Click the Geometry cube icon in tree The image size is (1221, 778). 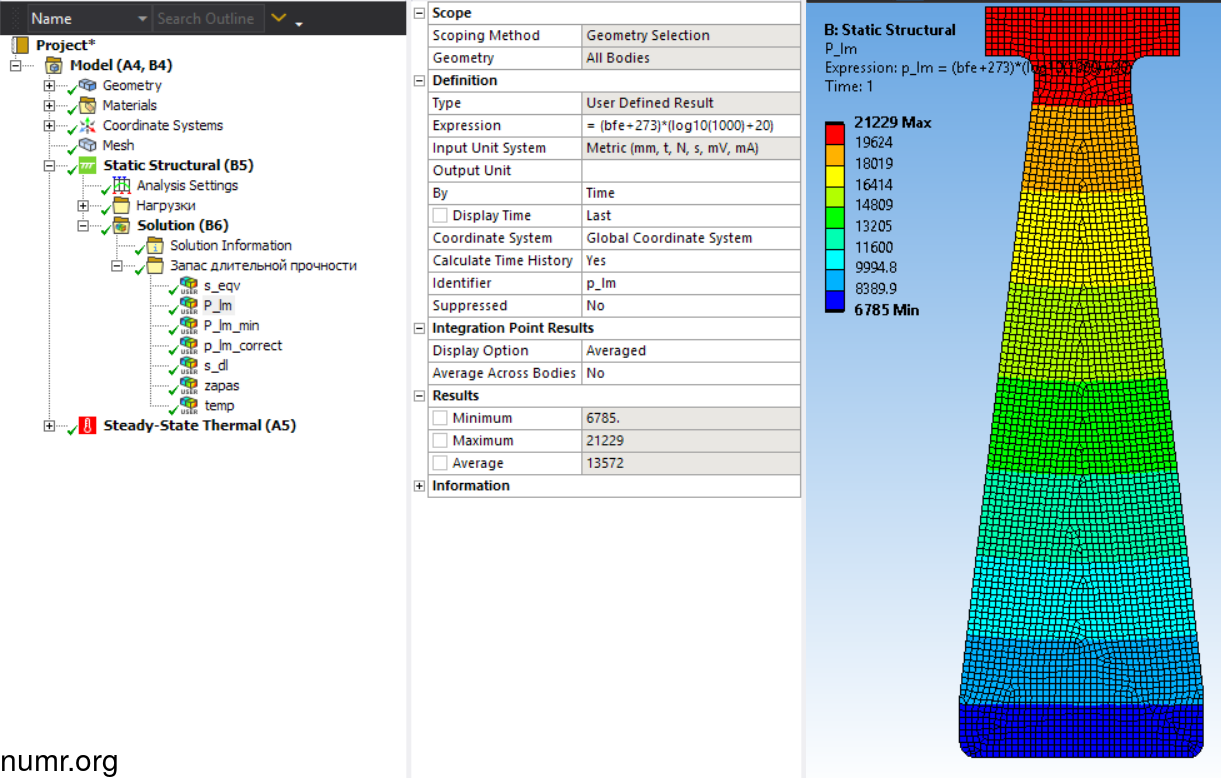pyautogui.click(x=88, y=86)
